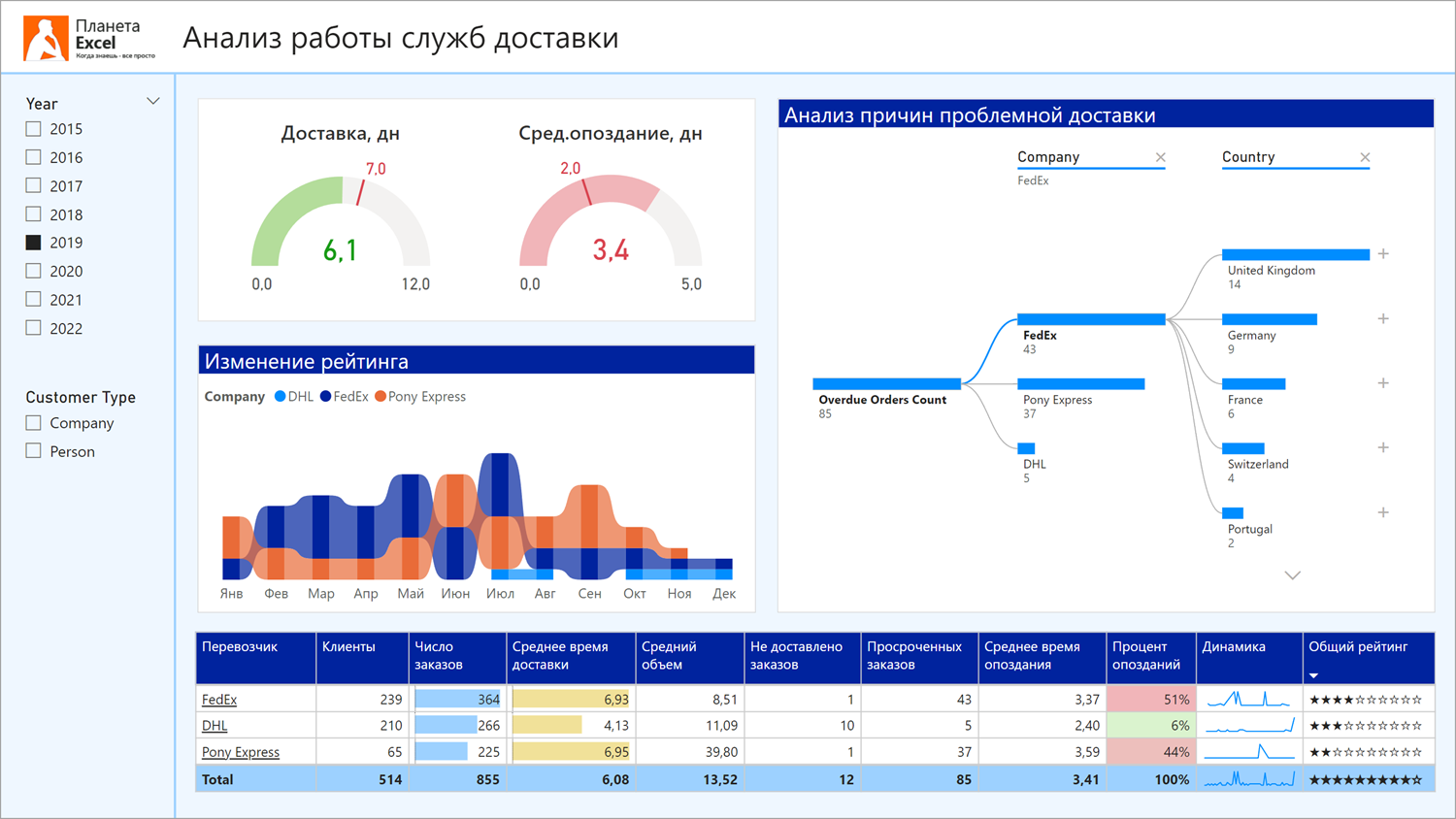Select Switzerland bar in tree
This screenshot has width=1456, height=819.
[1243, 448]
